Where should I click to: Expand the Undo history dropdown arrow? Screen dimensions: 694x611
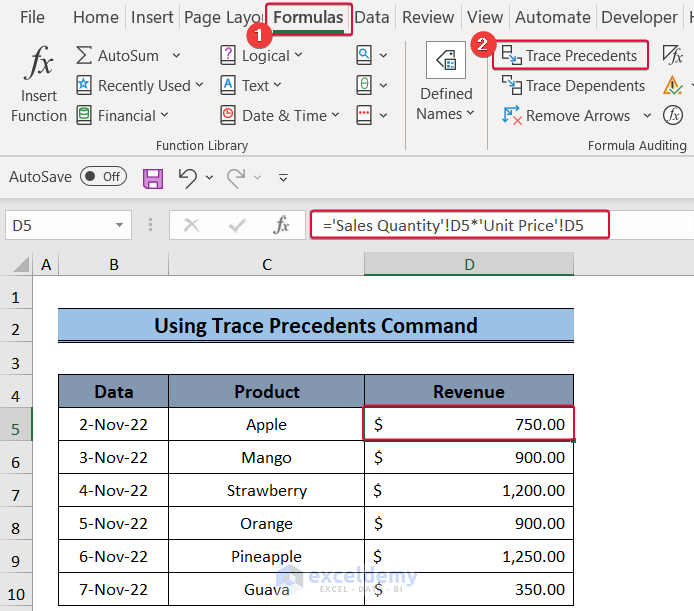click(x=209, y=178)
